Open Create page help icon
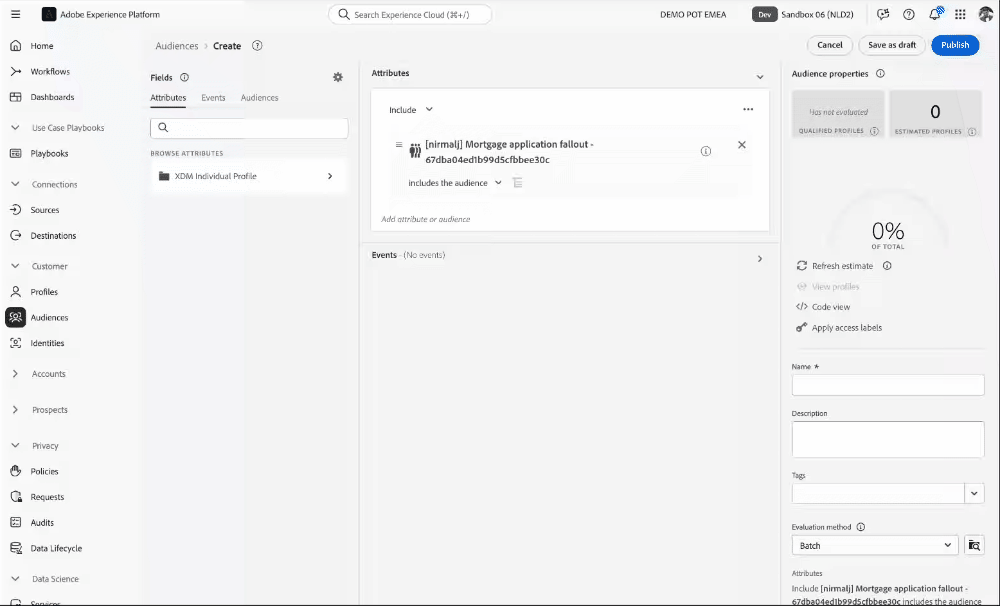Viewport: 1000px width, 606px height. pyautogui.click(x=257, y=45)
